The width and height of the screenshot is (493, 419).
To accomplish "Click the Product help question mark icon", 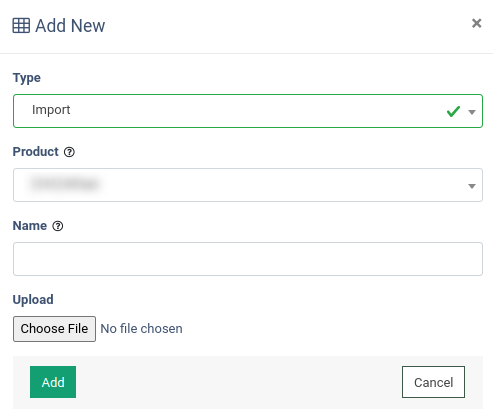I will (x=69, y=152).
